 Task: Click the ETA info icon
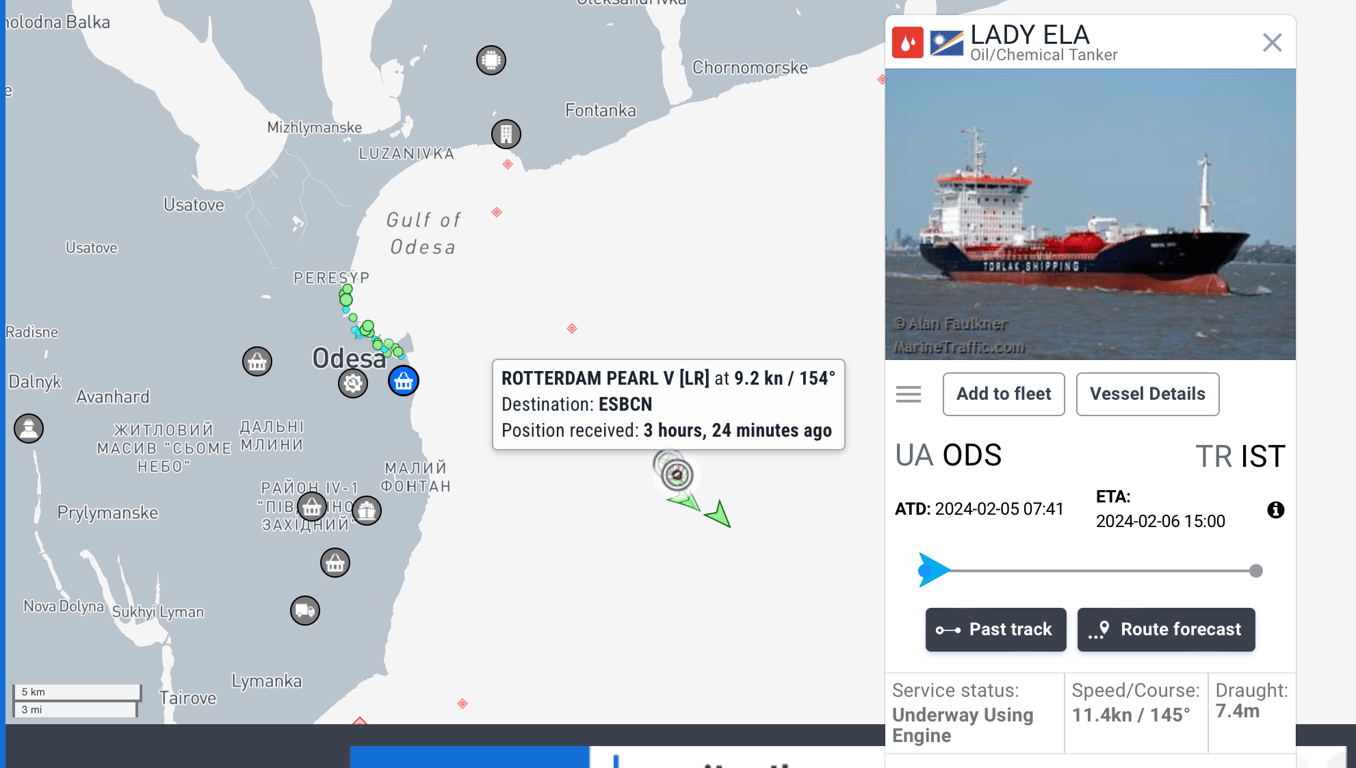tap(1275, 510)
